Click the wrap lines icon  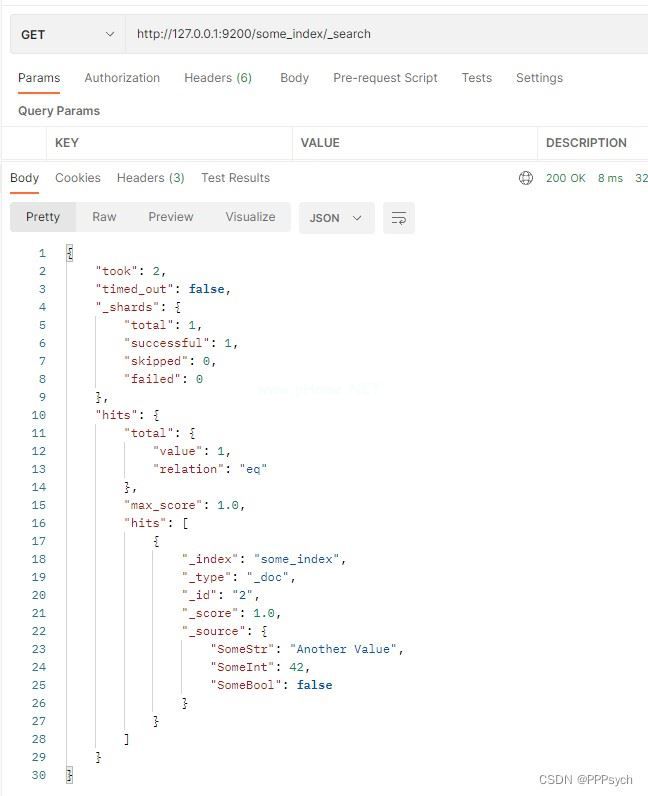pos(399,218)
